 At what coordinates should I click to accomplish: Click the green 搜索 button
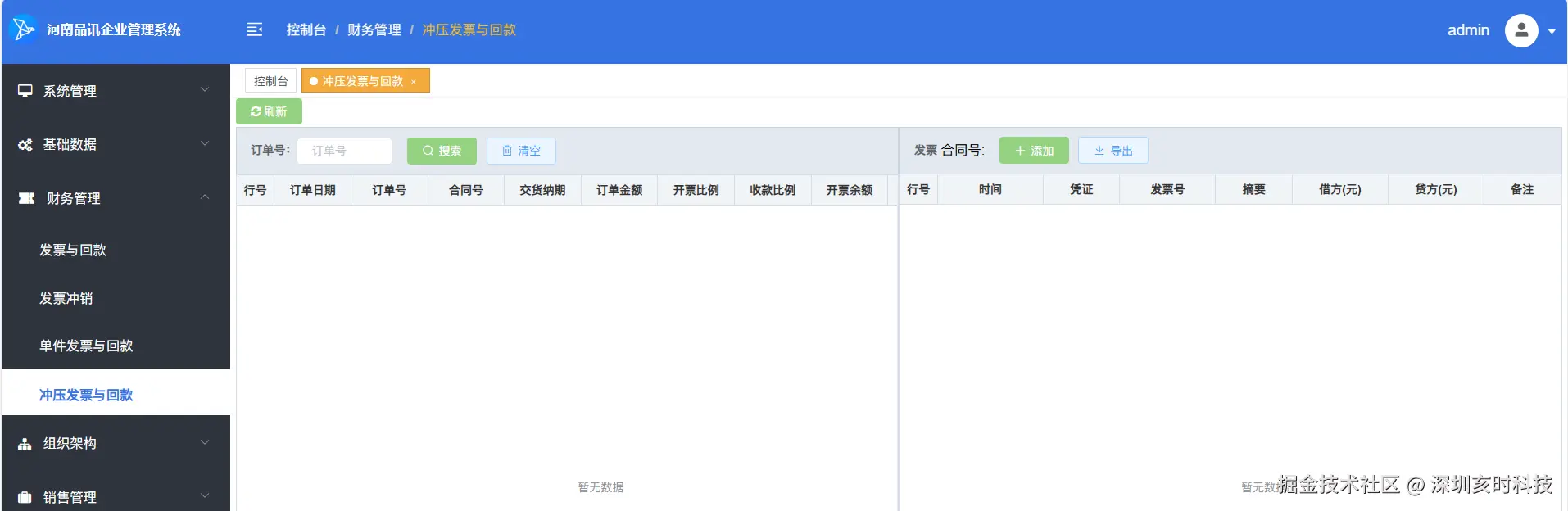click(x=442, y=151)
